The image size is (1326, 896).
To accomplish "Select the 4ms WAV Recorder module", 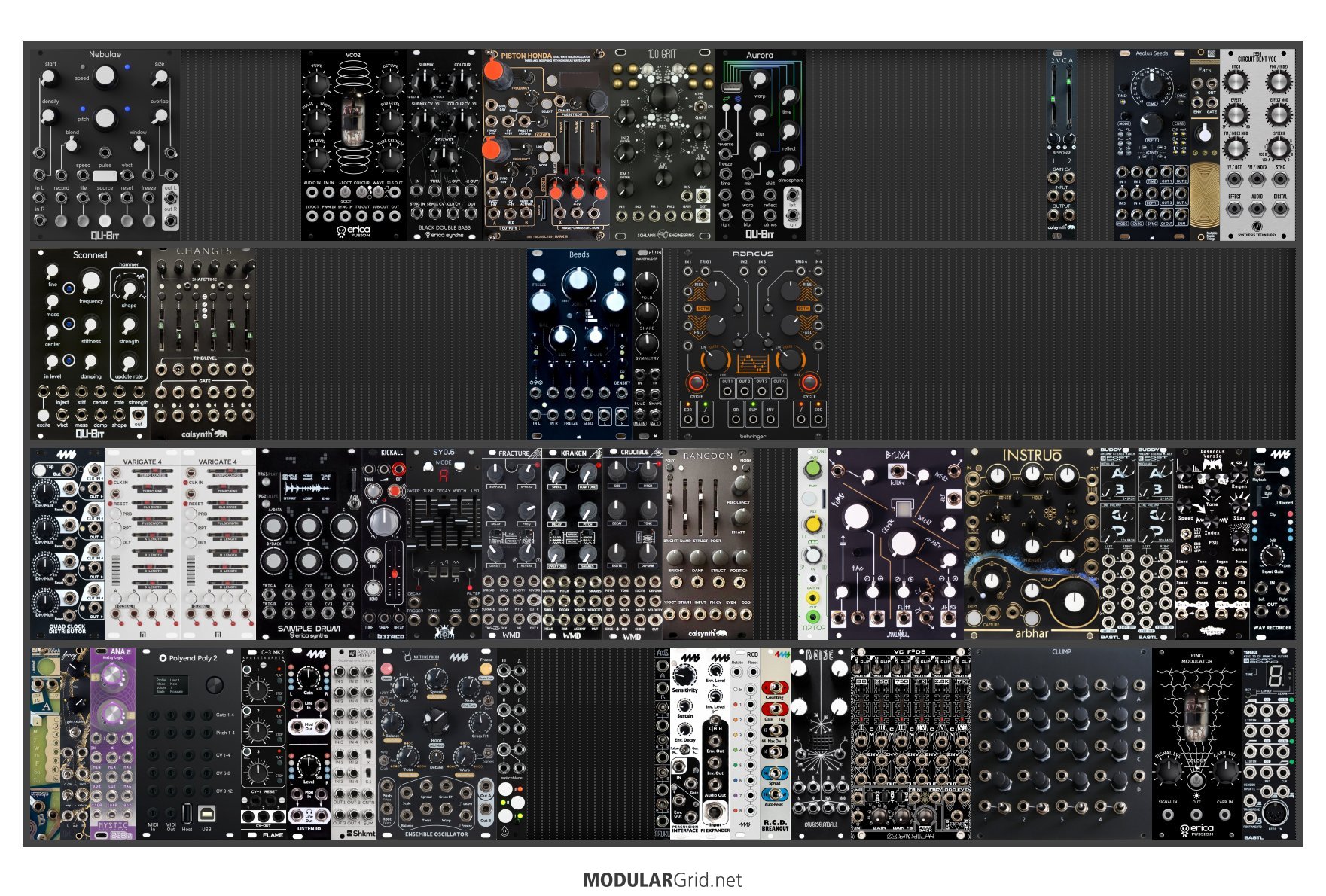I will click(x=1273, y=544).
